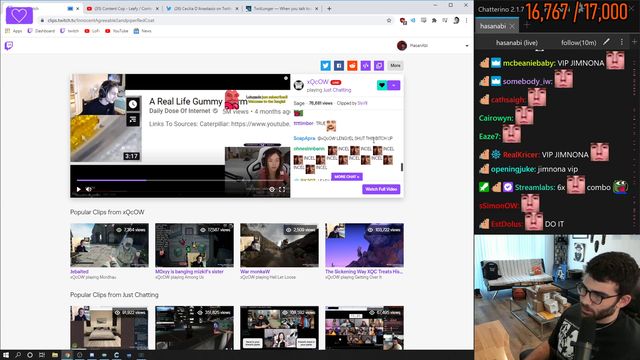Click RealKricer username in chat
Image resolution: width=640 pixels, height=360 pixels.
click(x=521, y=155)
